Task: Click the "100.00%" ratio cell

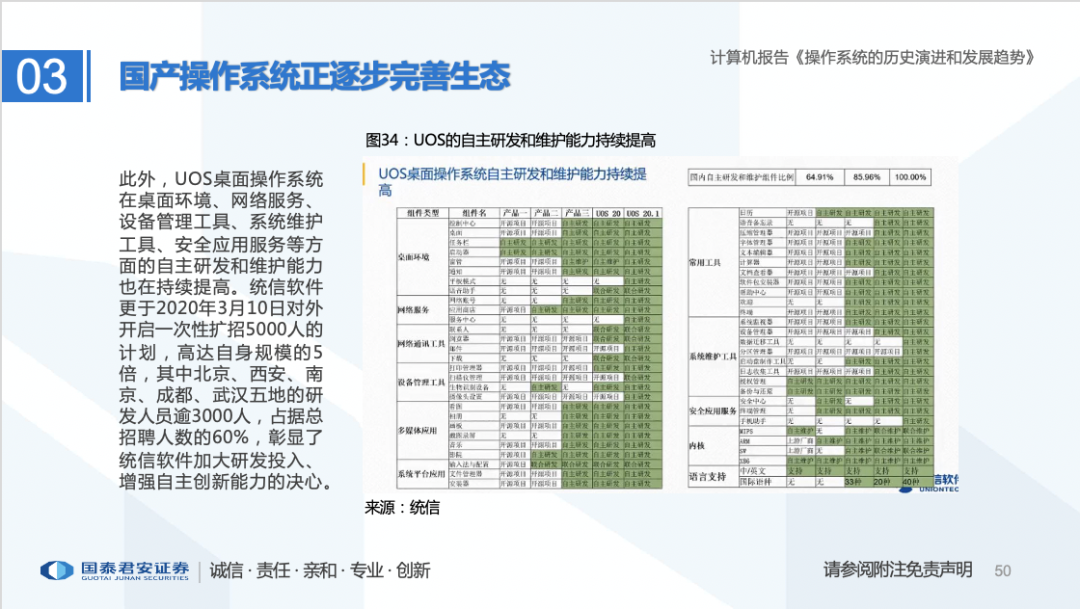Action: coord(910,177)
